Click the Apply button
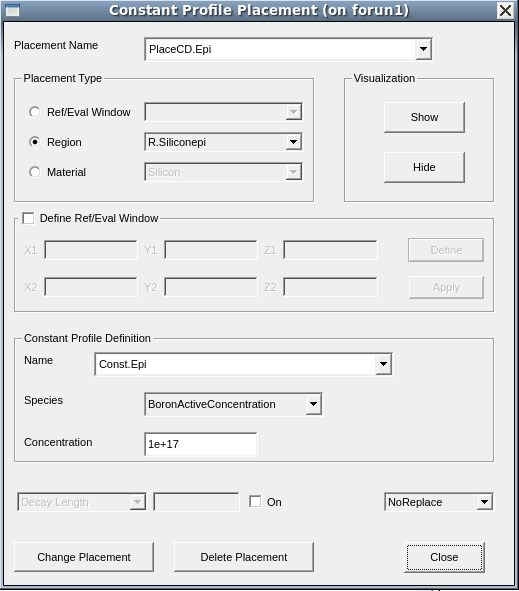This screenshot has height=591, width=519. click(x=446, y=287)
